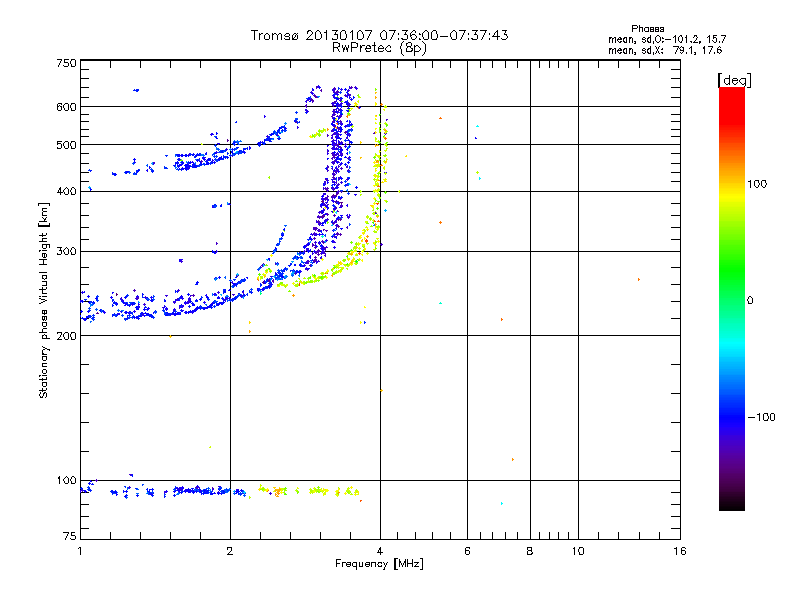800x600 pixels.
Task: Click y-axis tick label '75'
Action: click(x=69, y=536)
